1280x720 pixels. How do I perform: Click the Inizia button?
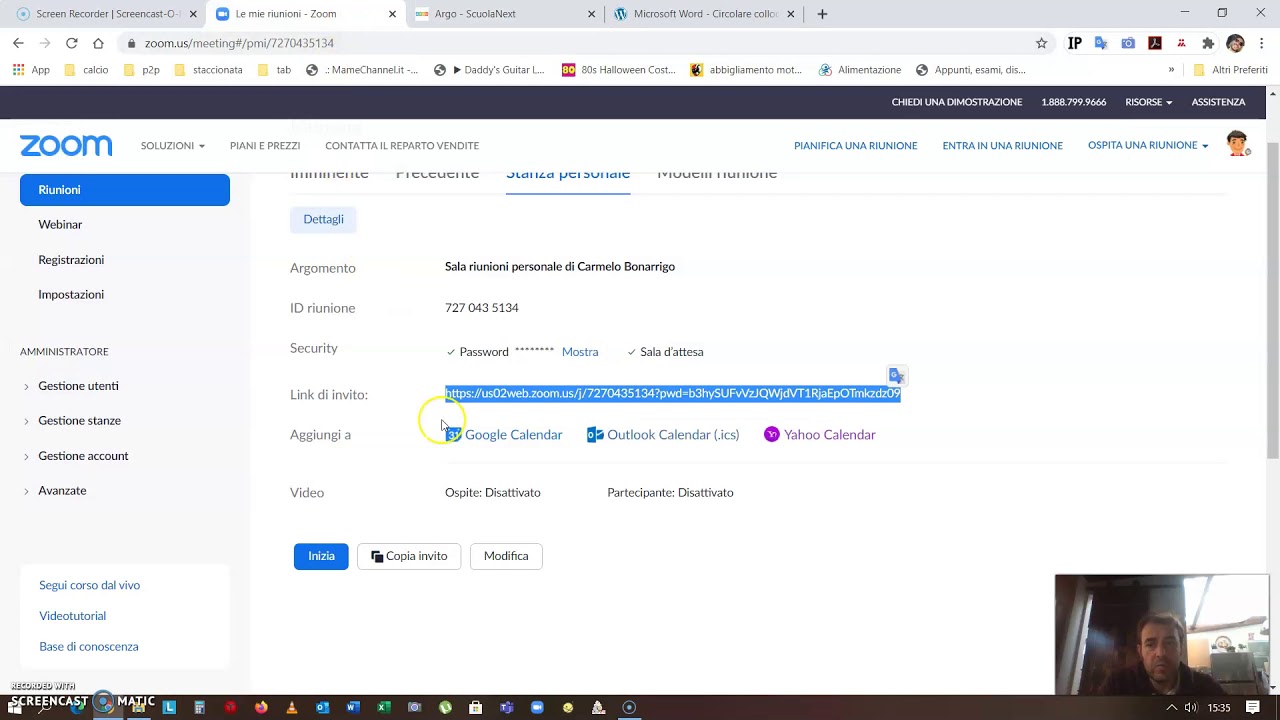321,556
